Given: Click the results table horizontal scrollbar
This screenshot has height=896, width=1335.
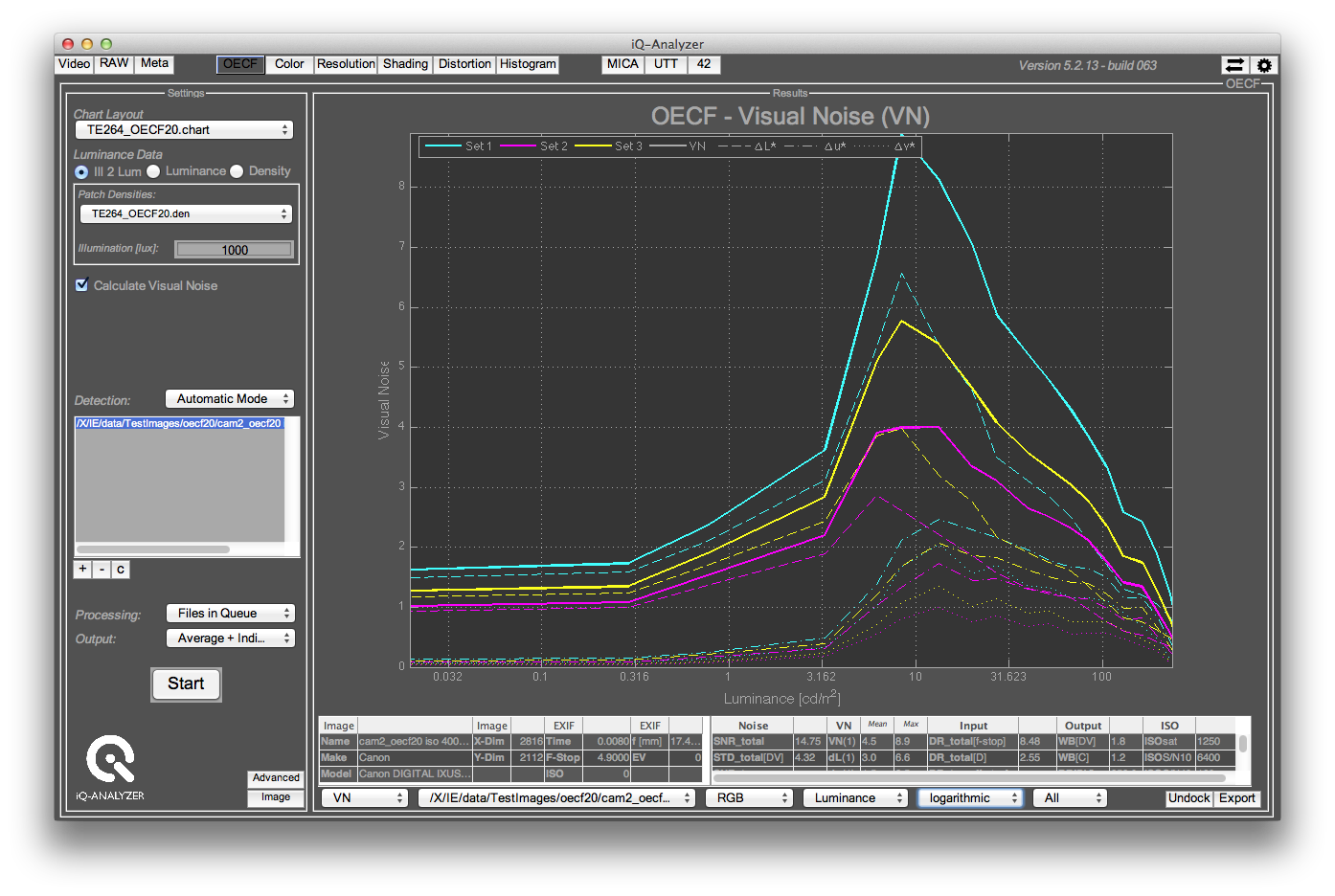Looking at the screenshot, I should pos(967,777).
